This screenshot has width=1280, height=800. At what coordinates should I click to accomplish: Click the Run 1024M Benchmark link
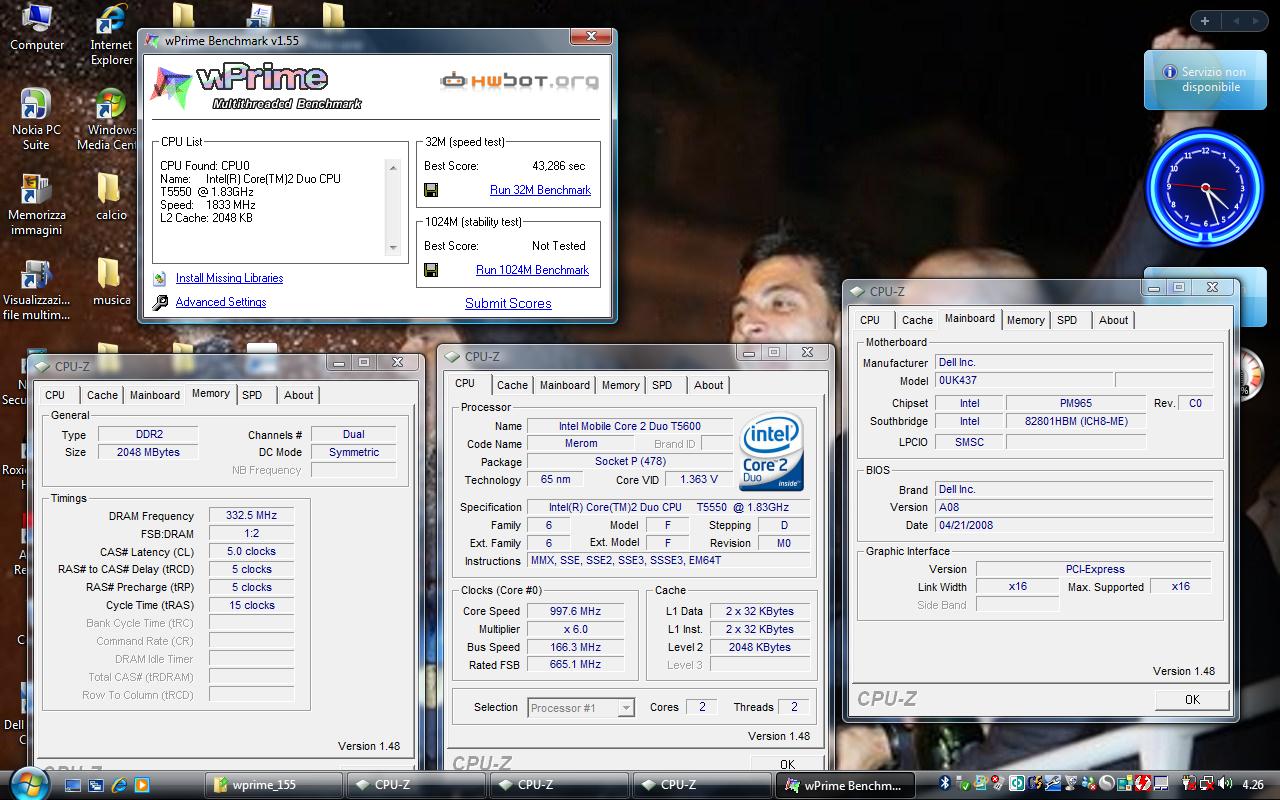tap(532, 270)
